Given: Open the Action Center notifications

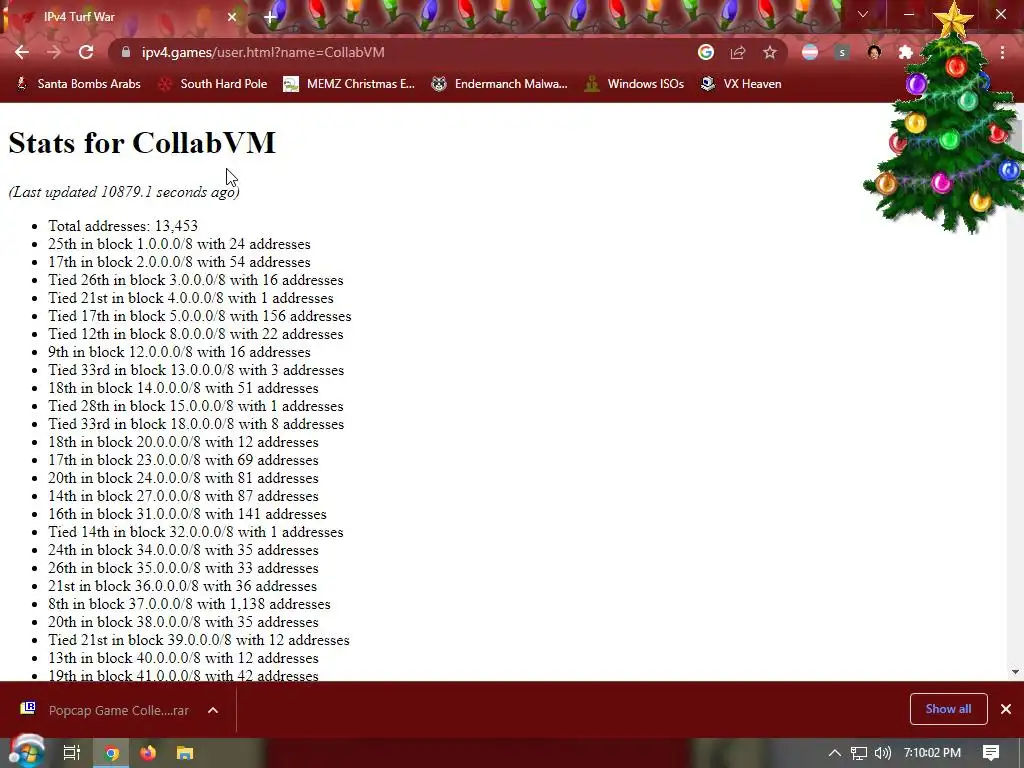Looking at the screenshot, I should [x=991, y=753].
